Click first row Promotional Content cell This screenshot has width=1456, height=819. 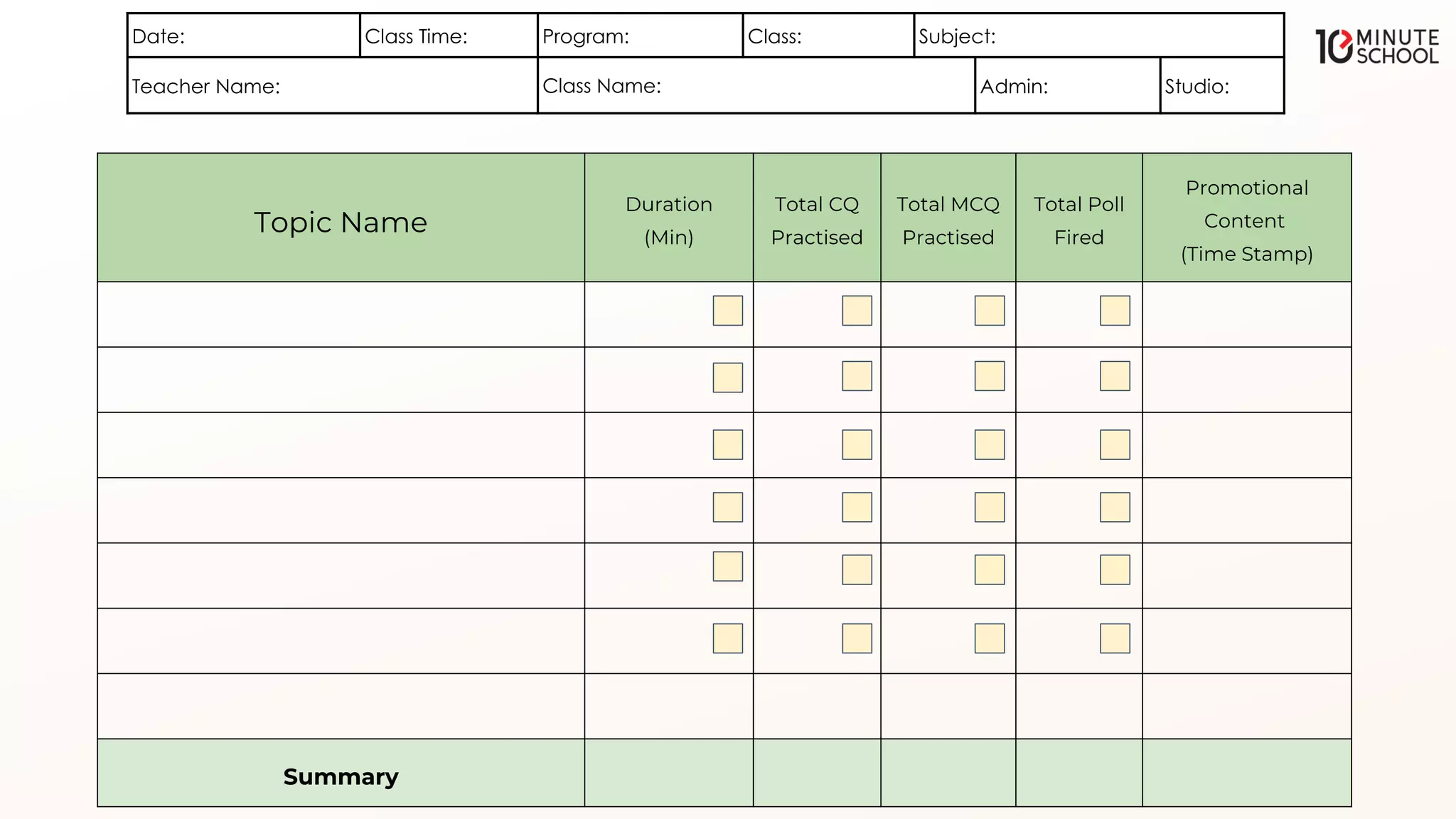[x=1246, y=314]
